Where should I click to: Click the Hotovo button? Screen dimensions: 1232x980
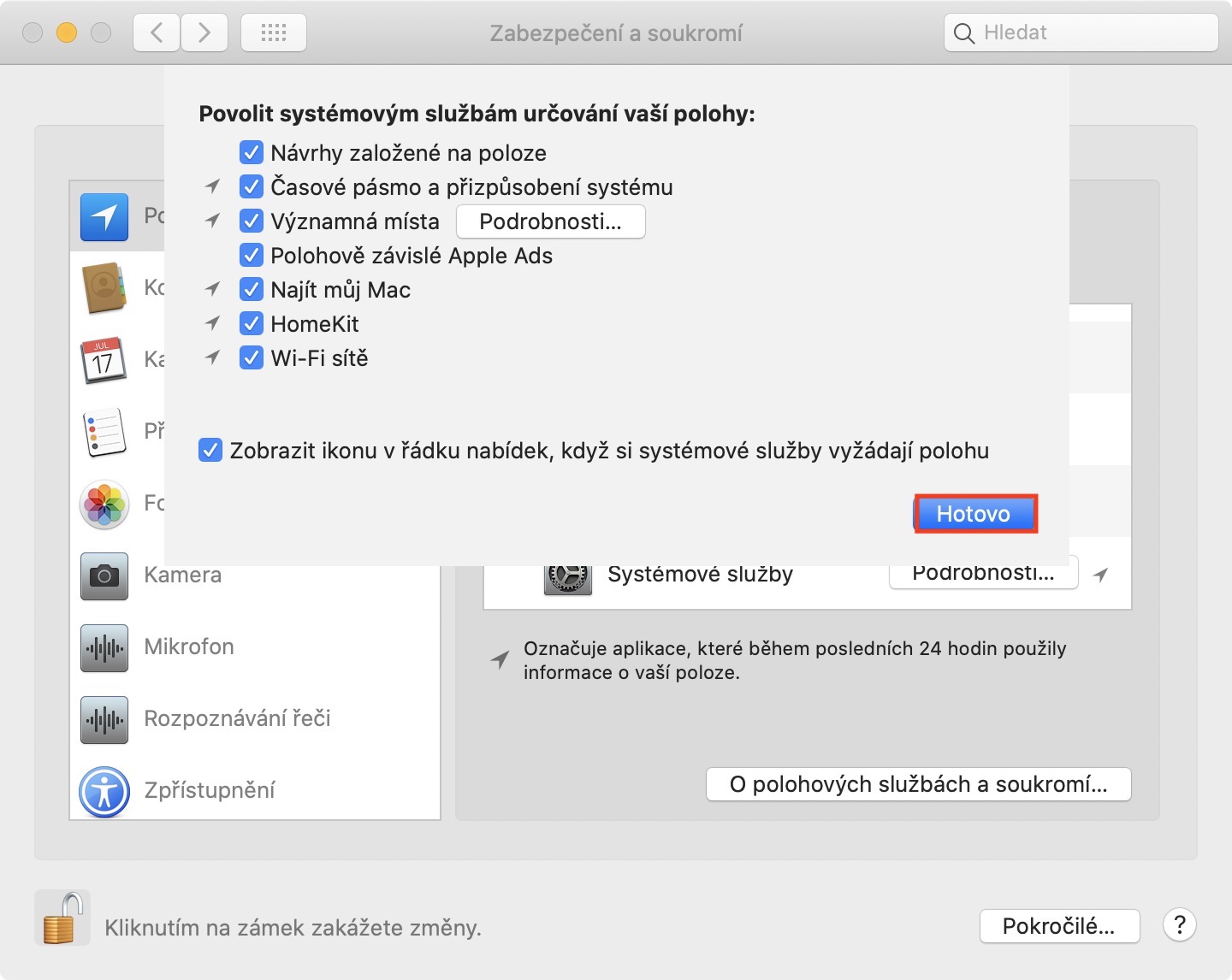click(x=974, y=514)
